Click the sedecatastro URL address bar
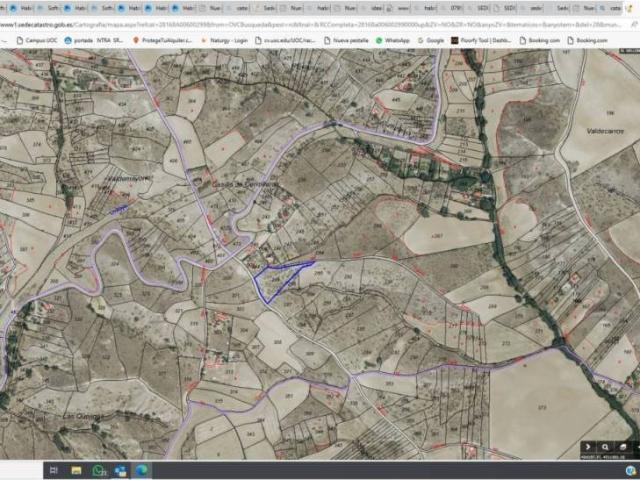 coord(300,24)
